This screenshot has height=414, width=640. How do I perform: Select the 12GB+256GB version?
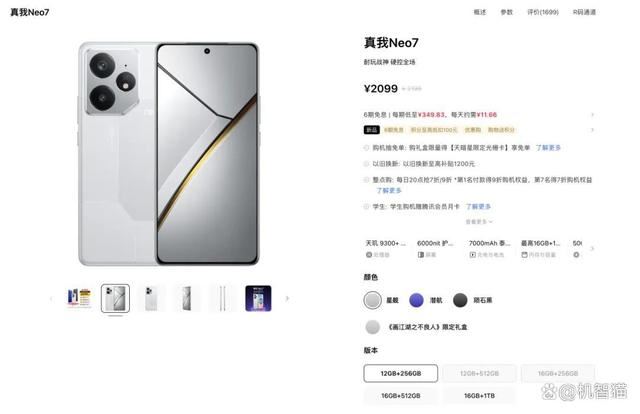(400, 373)
